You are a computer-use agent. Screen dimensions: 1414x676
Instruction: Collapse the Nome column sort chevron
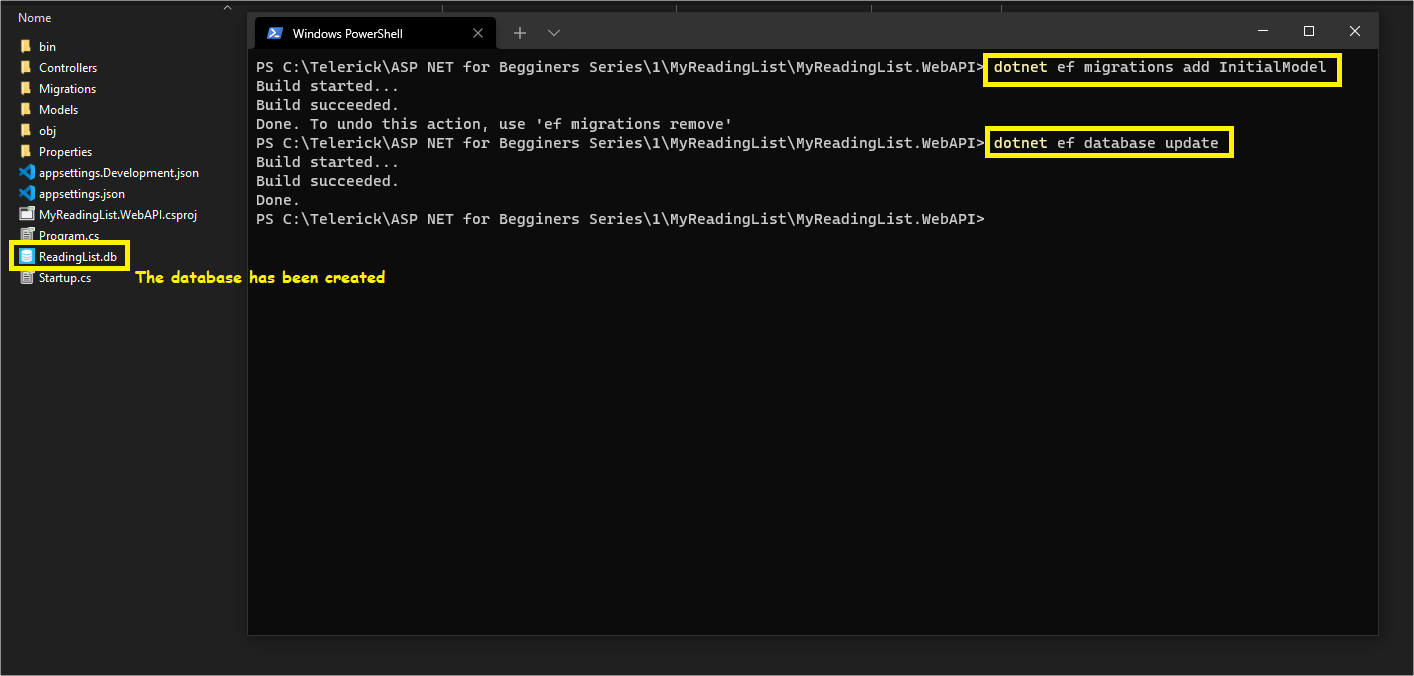227,7
